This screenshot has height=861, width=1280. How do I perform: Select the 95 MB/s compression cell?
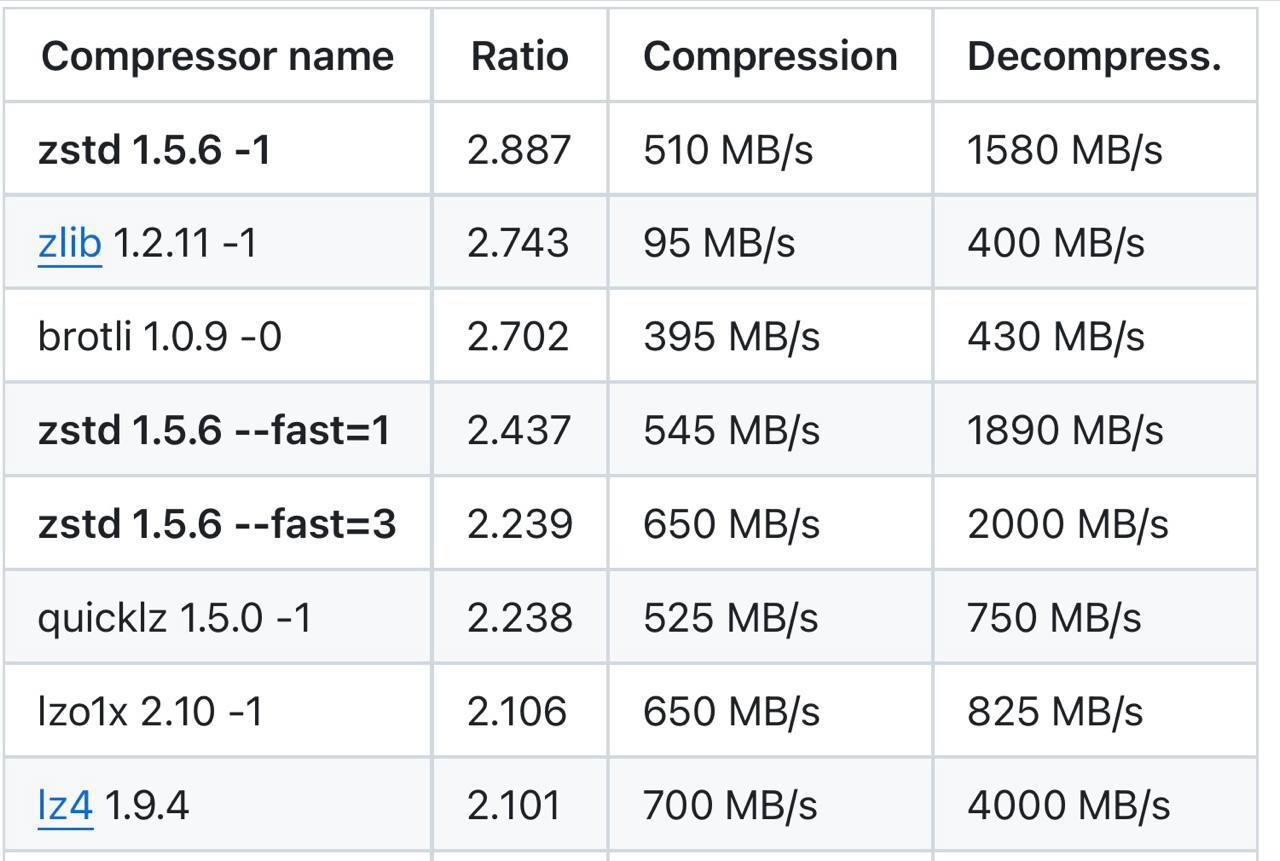click(719, 243)
